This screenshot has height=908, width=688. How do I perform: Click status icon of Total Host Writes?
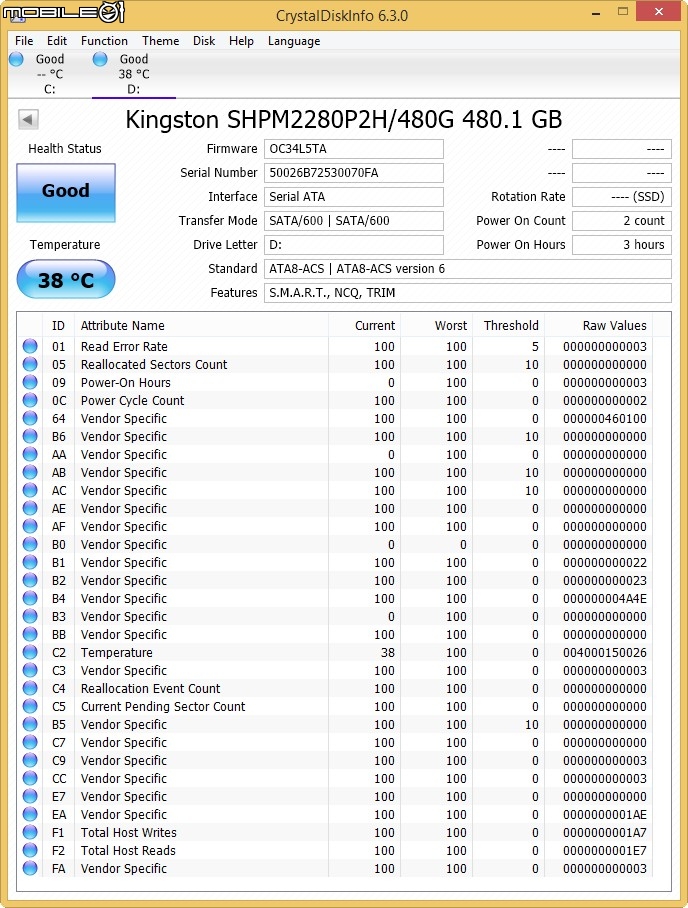click(30, 832)
